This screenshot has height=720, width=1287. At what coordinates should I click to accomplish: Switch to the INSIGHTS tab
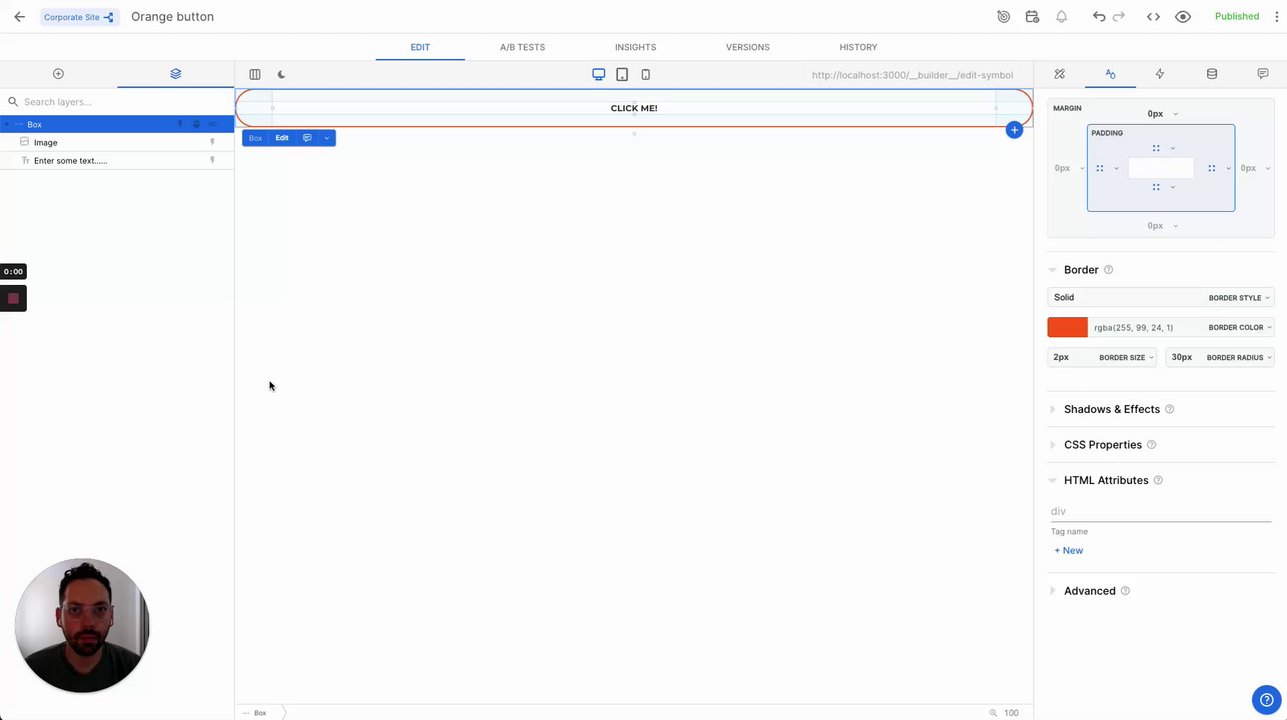[636, 47]
